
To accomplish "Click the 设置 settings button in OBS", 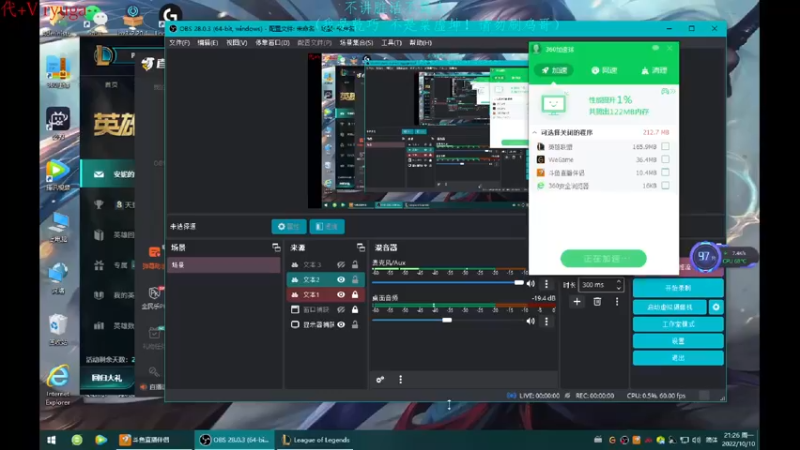I will [x=678, y=341].
